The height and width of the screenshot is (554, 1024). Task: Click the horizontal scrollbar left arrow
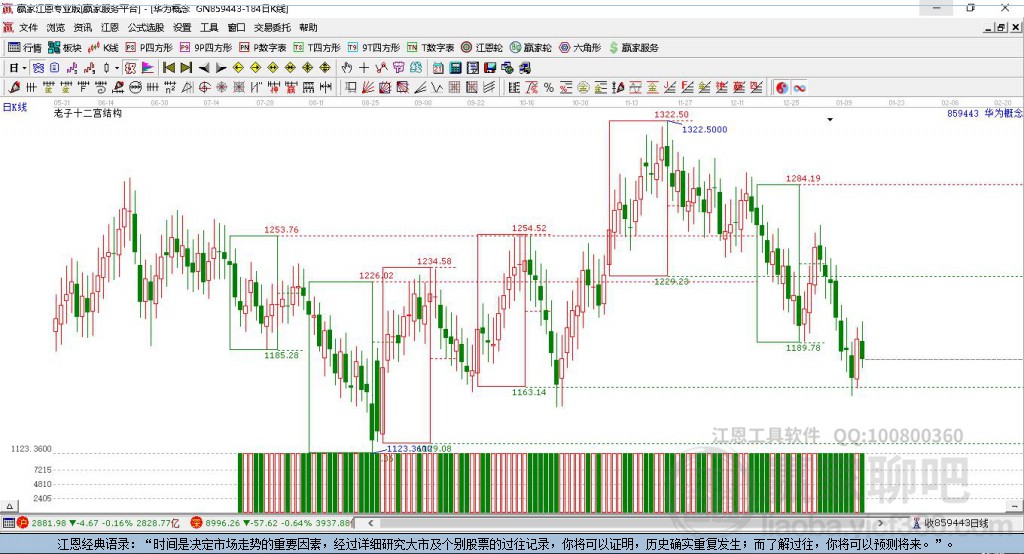(370, 523)
